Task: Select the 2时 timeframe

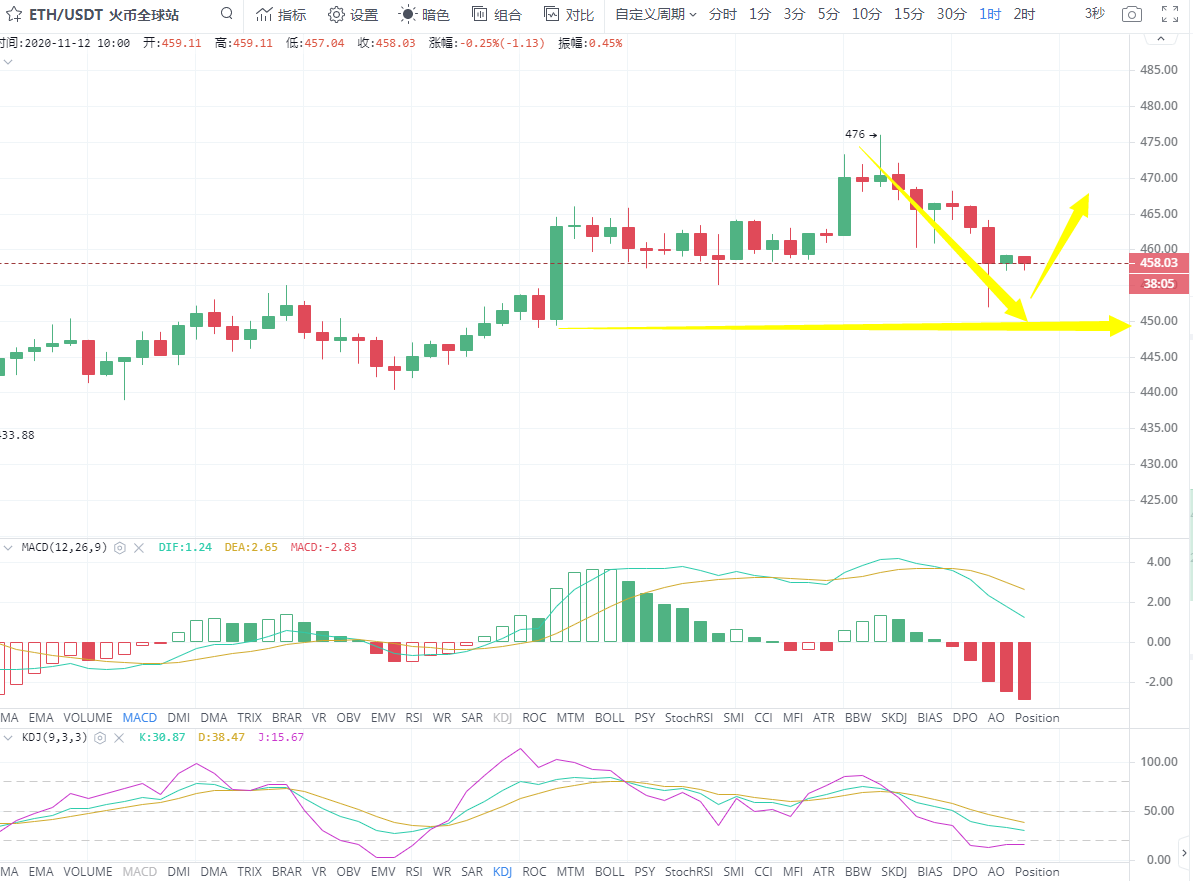Action: click(1024, 15)
